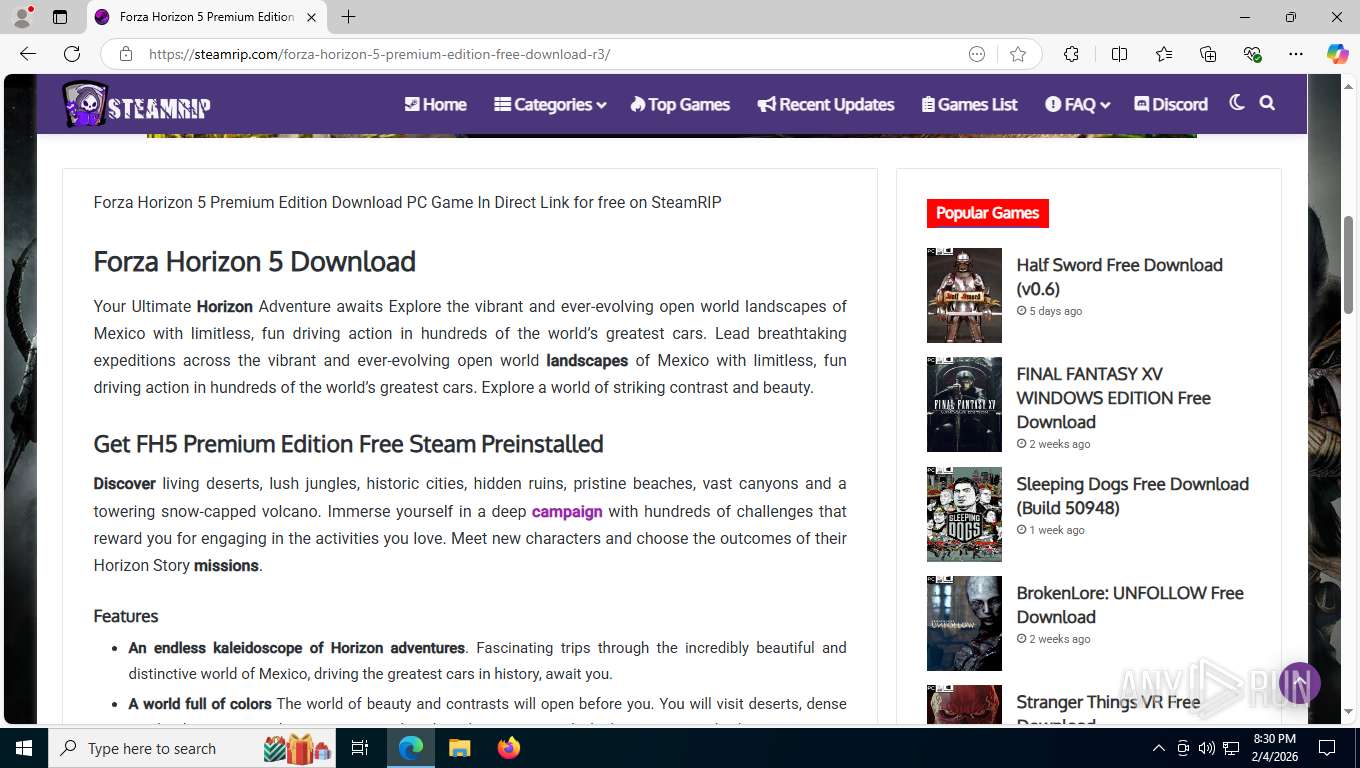
Task: Open Recent Updates menu item
Action: point(826,104)
